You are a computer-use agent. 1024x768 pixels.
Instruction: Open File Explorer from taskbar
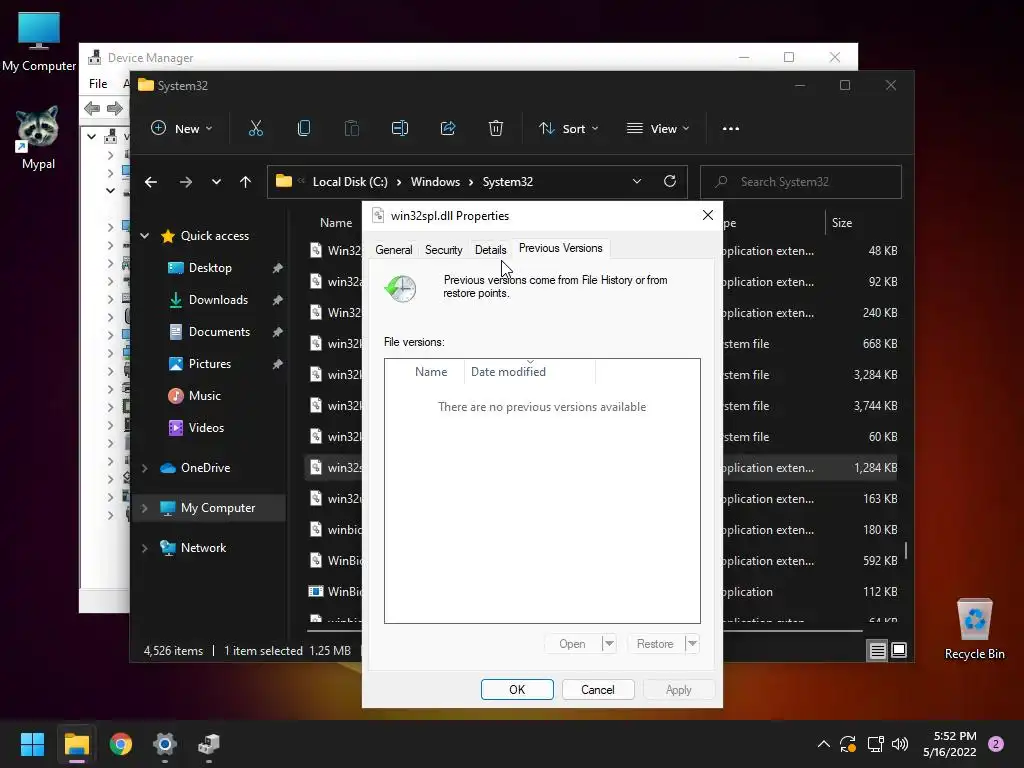(76, 744)
